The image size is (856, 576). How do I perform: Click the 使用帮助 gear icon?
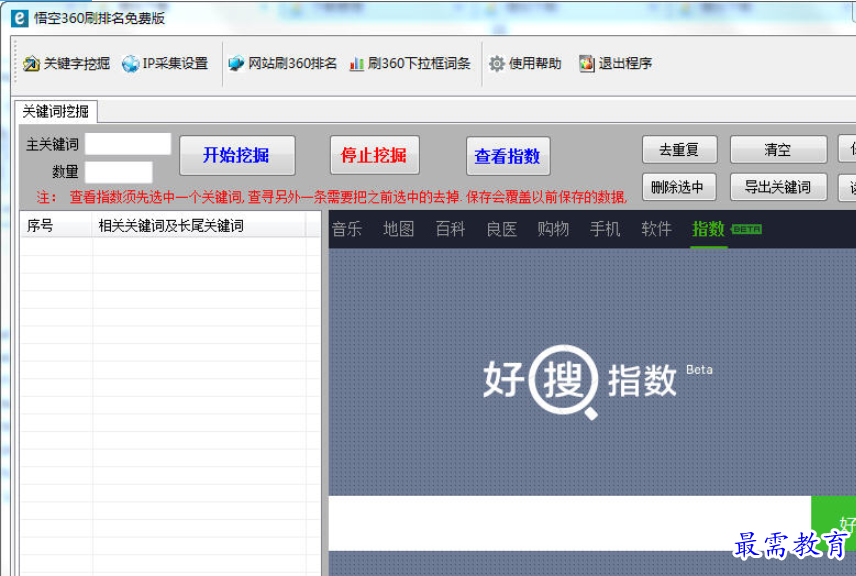point(496,64)
